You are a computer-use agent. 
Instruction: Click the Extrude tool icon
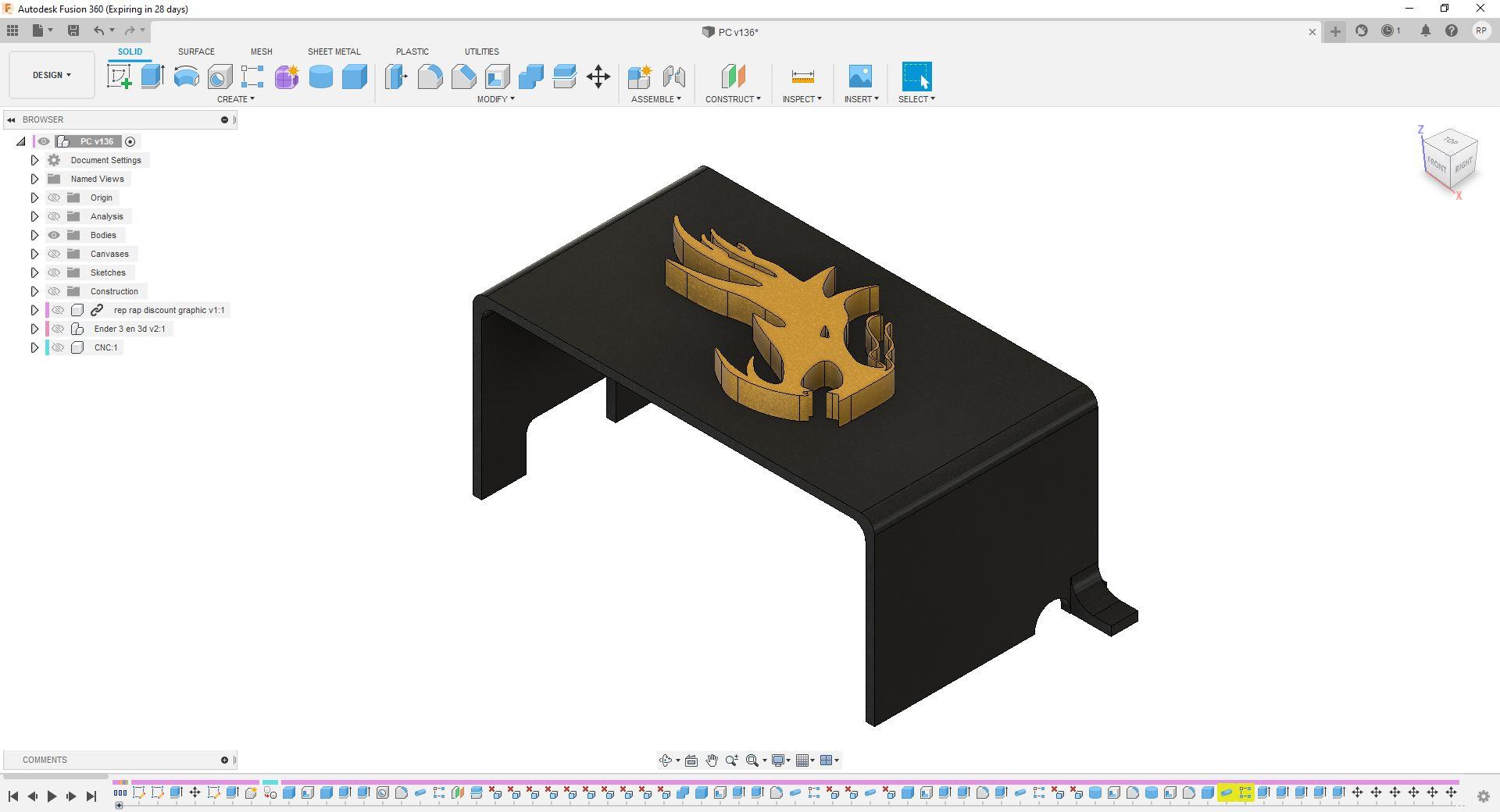[x=152, y=77]
